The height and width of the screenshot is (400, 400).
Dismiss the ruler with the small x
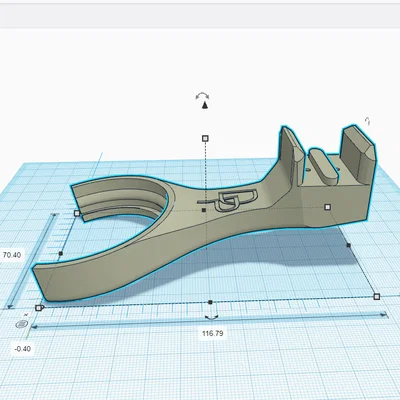tap(26, 314)
